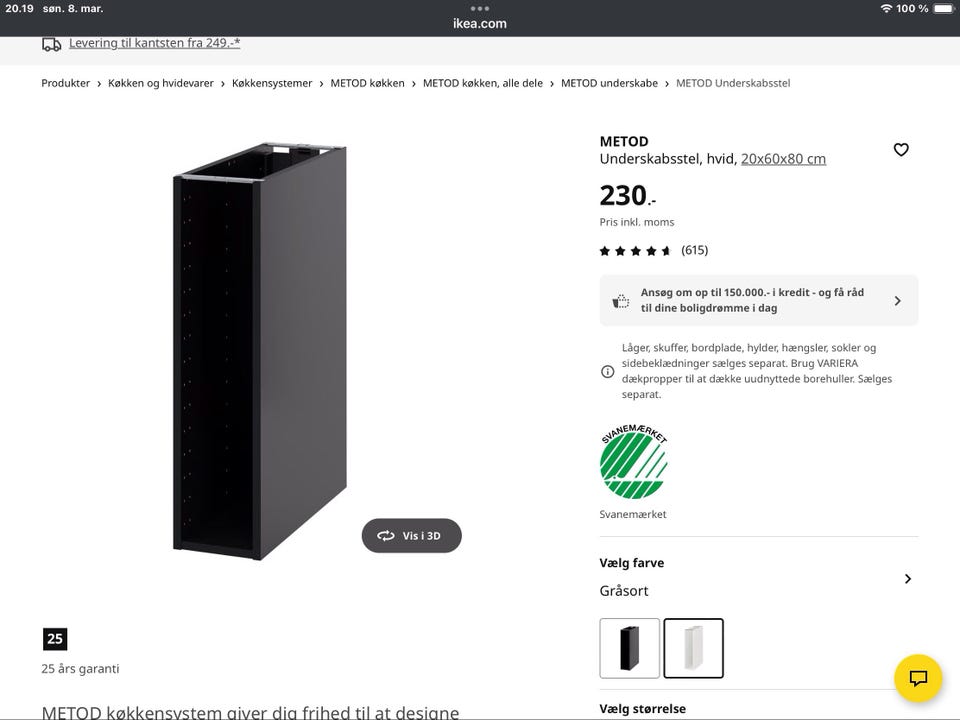This screenshot has width=960, height=720.
Task: Click the credit offer basket icon
Action: [620, 301]
